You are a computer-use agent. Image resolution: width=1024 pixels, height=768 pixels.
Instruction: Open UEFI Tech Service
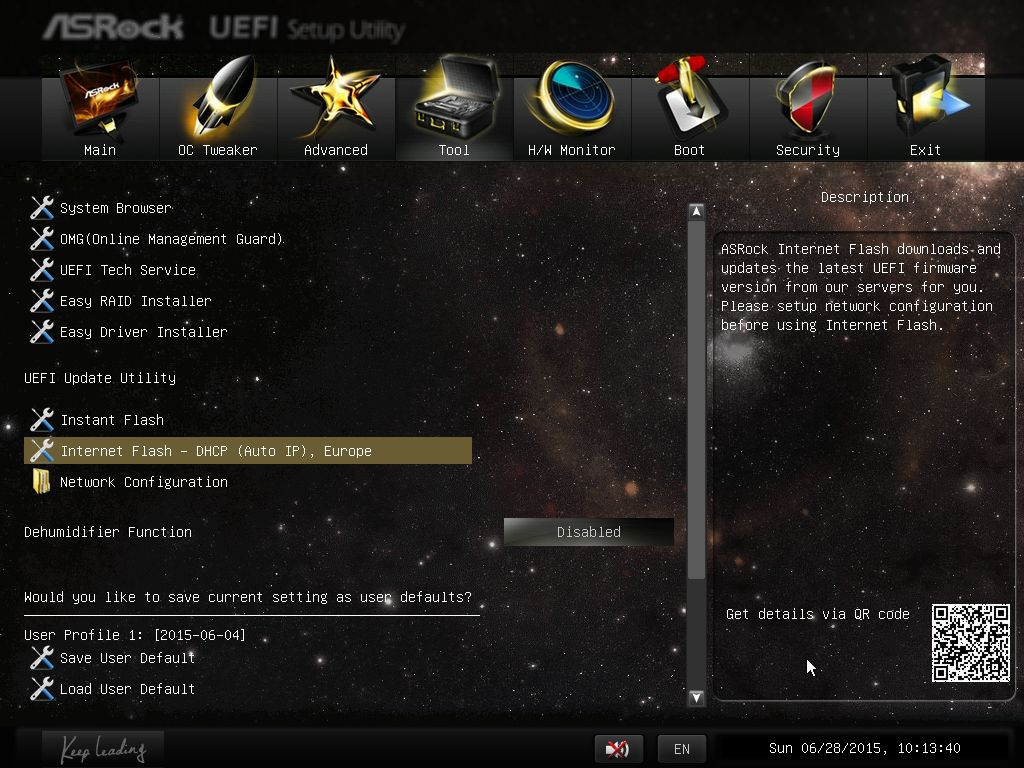(x=127, y=270)
